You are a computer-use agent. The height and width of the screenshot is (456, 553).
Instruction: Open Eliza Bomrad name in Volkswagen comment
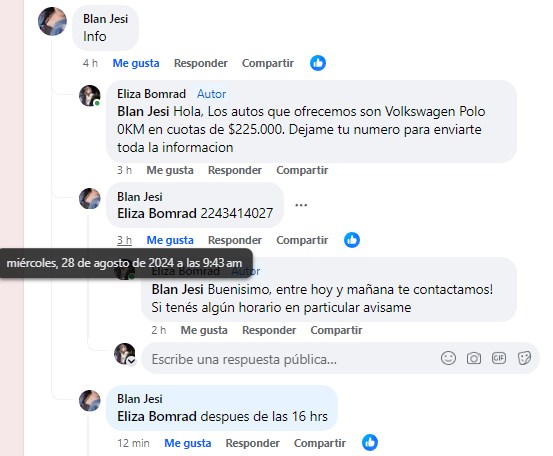(151, 94)
